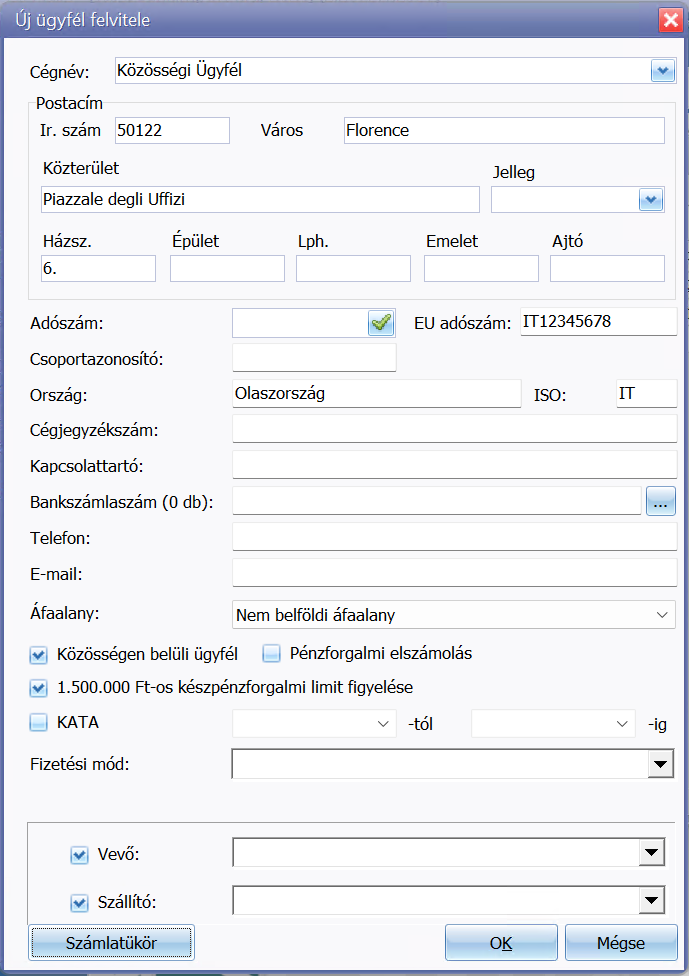Uncheck the Vevő checkbox

point(80,855)
